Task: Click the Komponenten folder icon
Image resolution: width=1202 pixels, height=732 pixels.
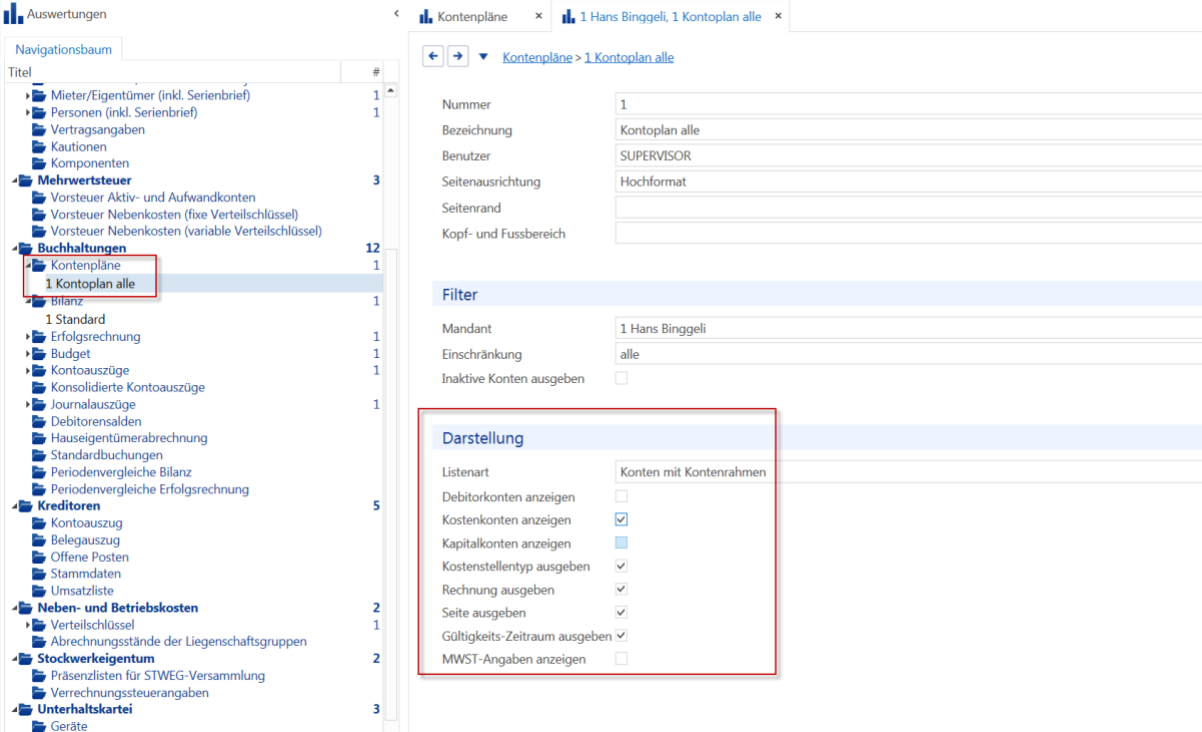Action: pos(40,164)
